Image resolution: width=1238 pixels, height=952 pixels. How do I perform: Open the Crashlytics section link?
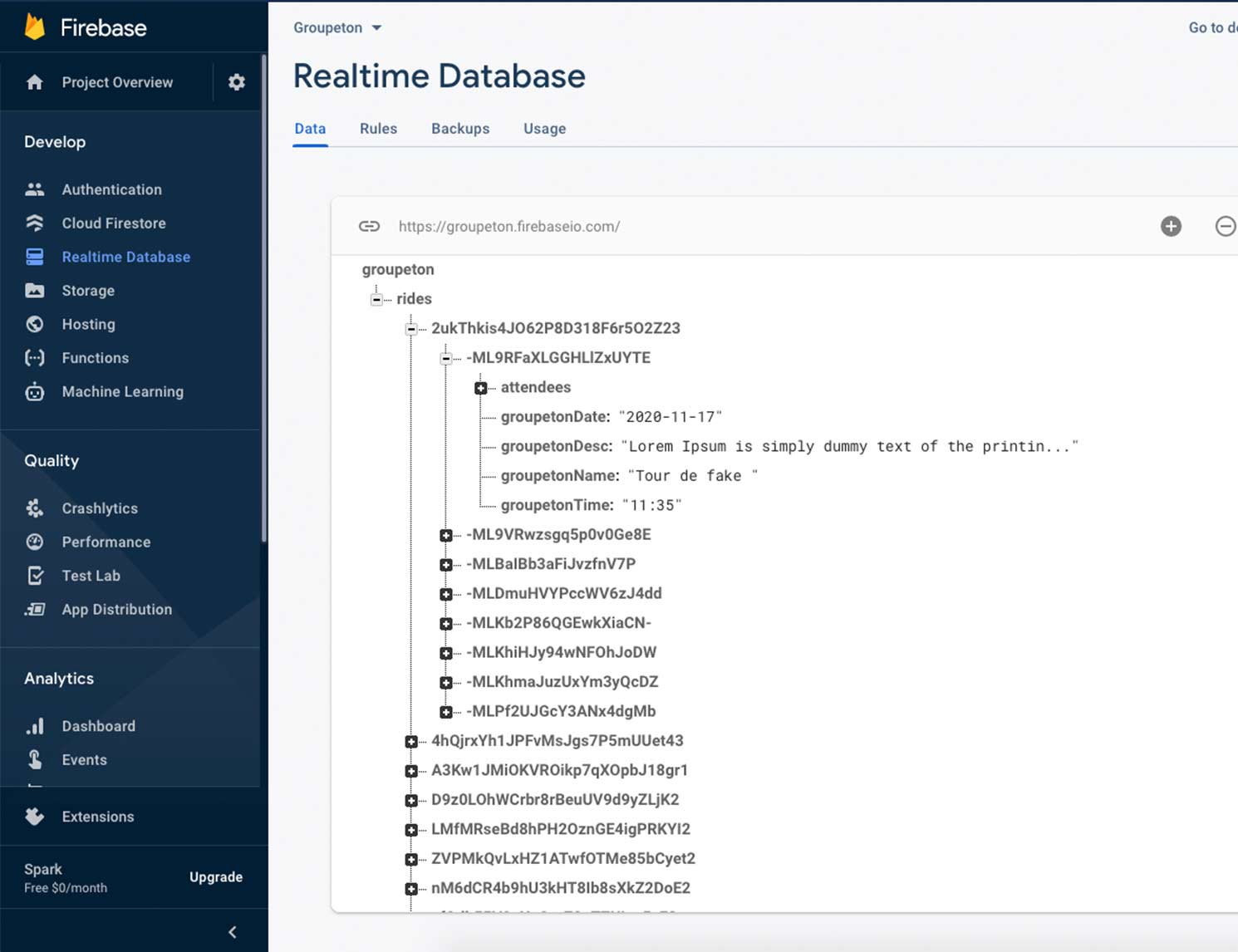point(100,508)
